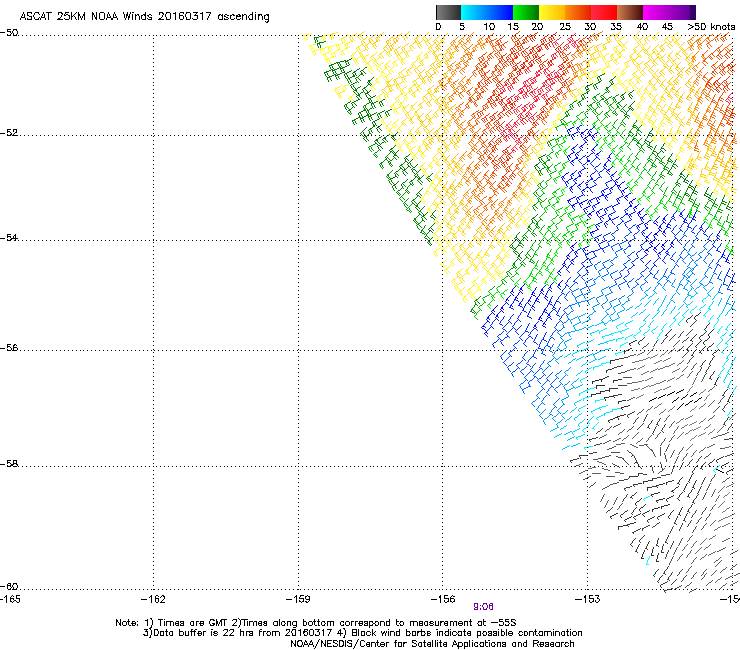The width and height of the screenshot is (740, 650).
Task: Click the legend label '40'
Action: click(x=642, y=27)
